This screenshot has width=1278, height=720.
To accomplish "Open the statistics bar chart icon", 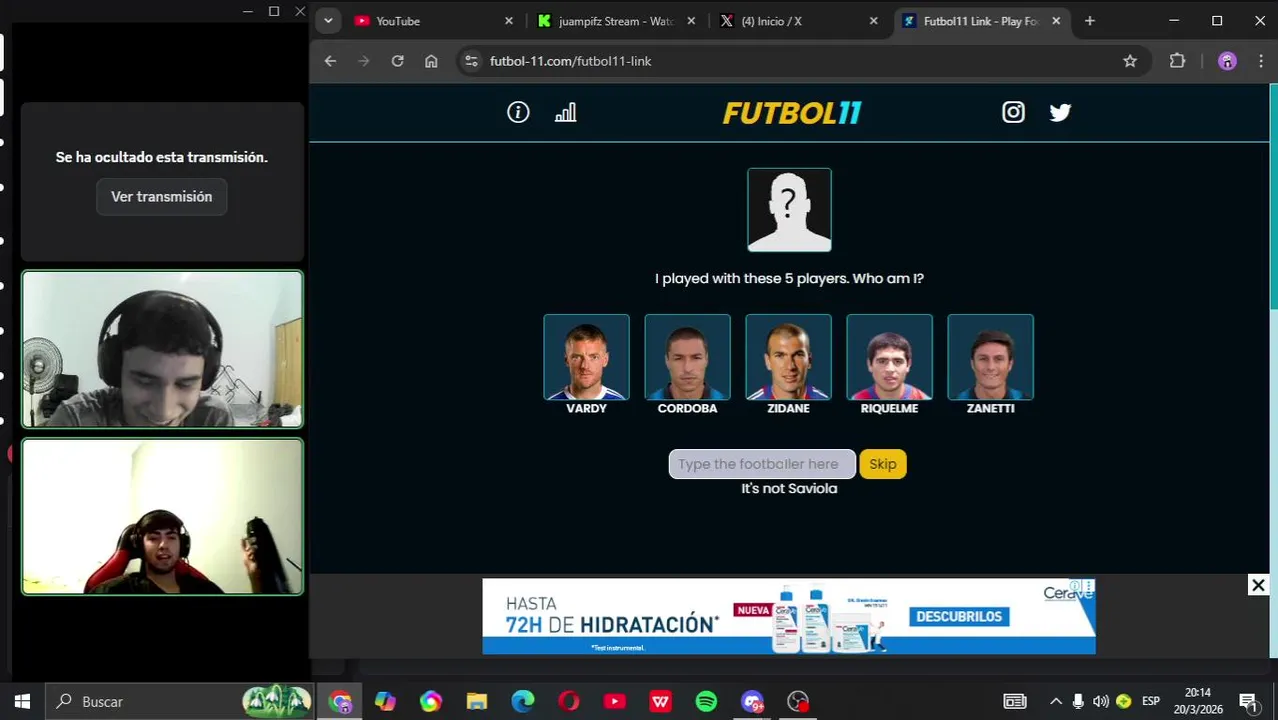I will coord(565,113).
